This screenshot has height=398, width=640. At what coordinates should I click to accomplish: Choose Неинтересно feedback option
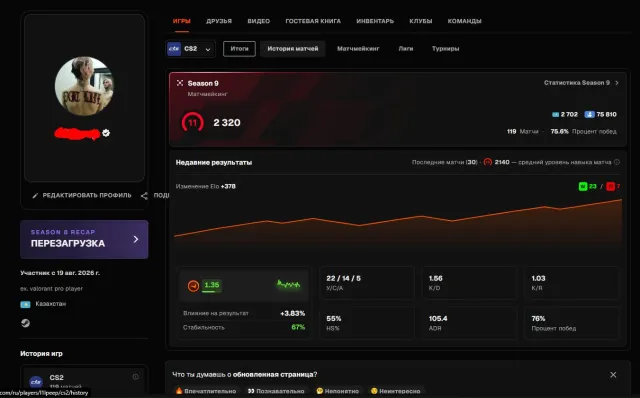(395, 391)
